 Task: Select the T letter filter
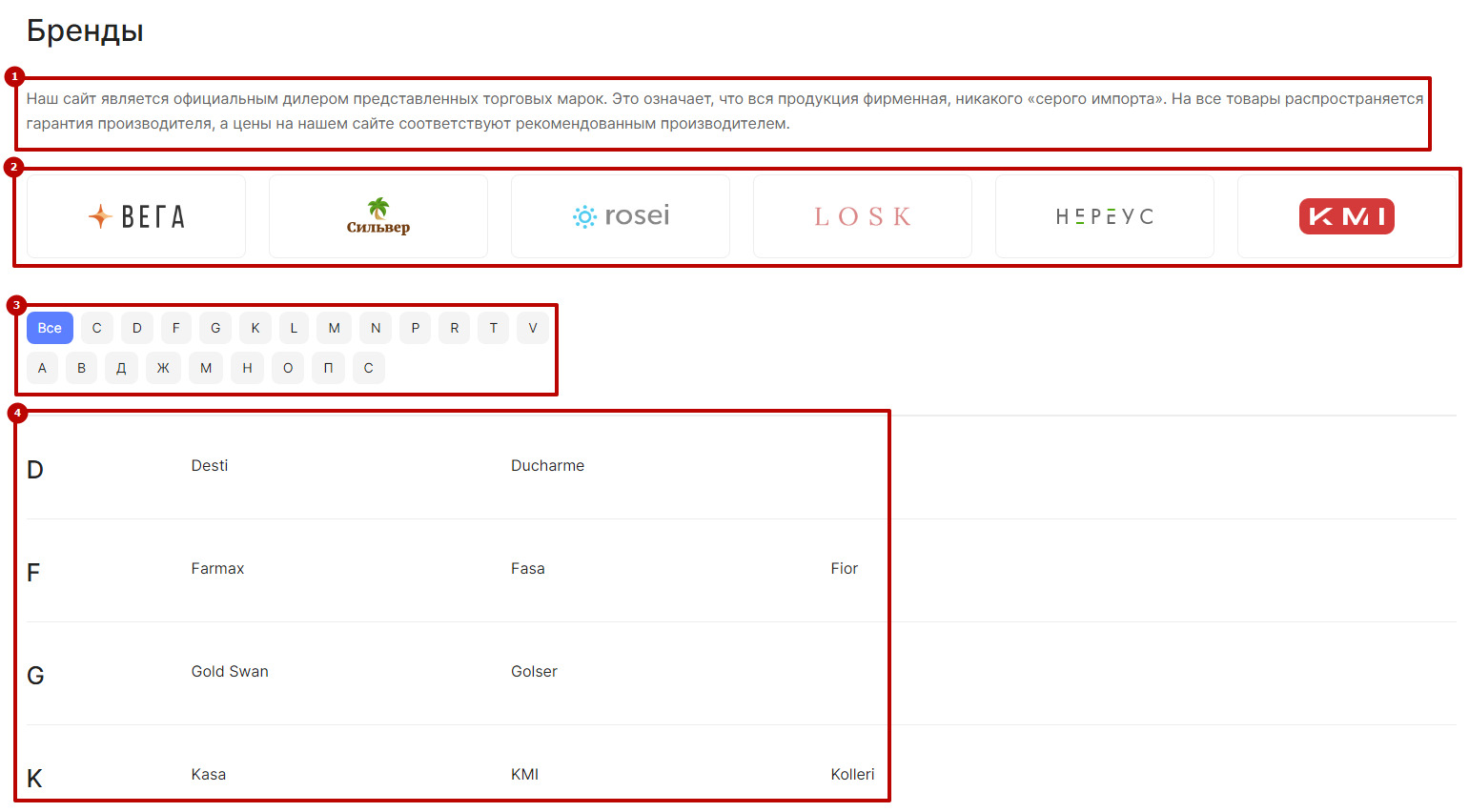coord(494,328)
